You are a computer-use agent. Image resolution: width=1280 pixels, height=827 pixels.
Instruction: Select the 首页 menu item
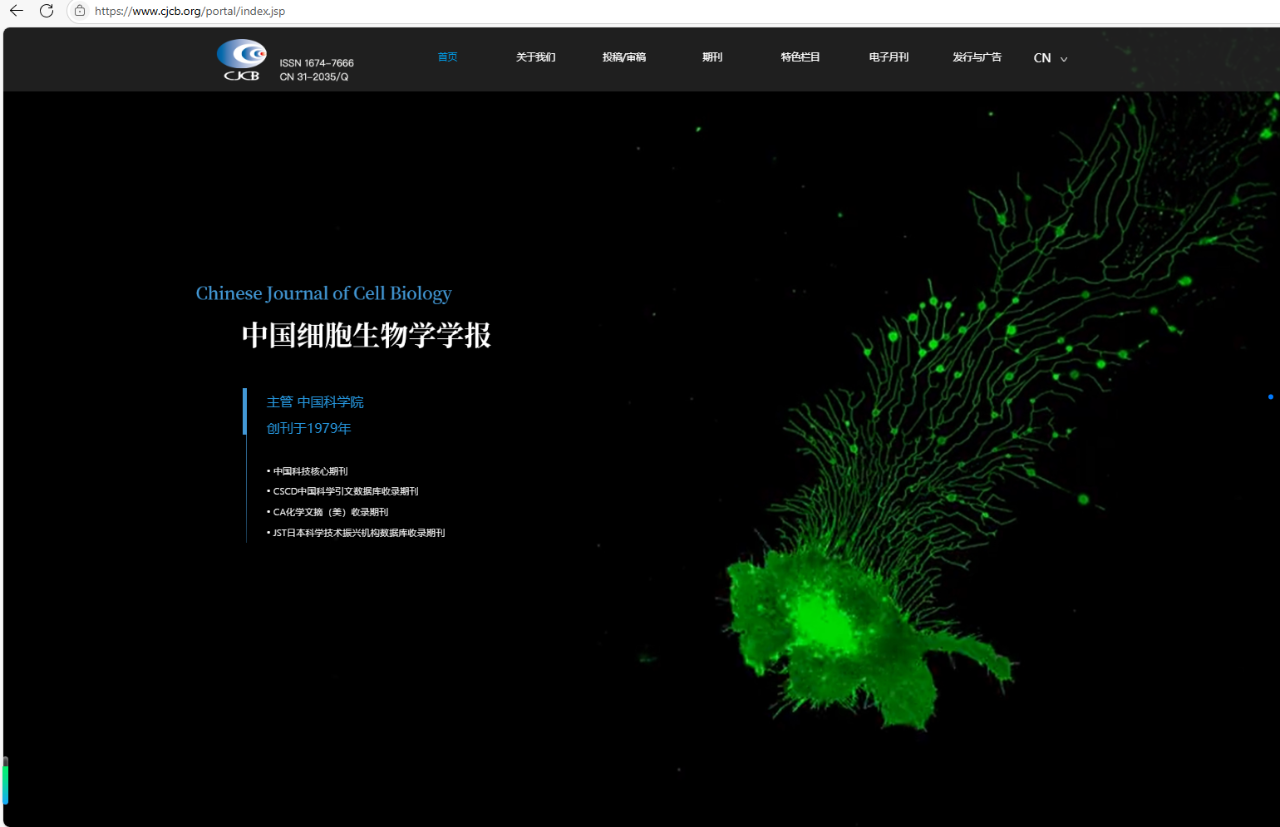pos(447,57)
